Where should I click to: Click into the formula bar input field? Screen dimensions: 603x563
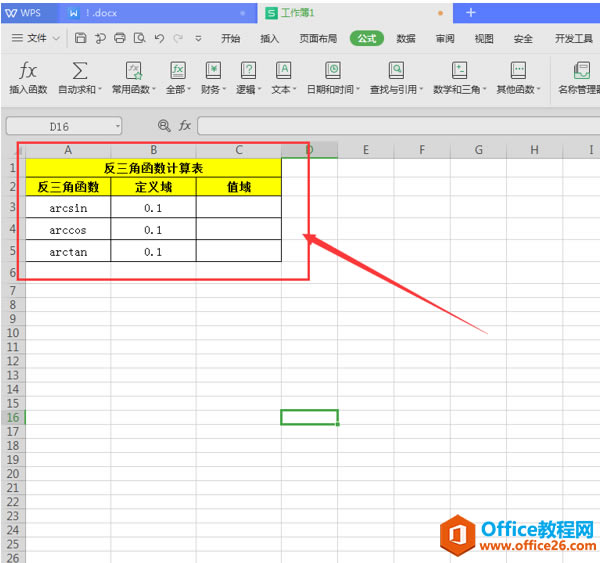point(398,126)
